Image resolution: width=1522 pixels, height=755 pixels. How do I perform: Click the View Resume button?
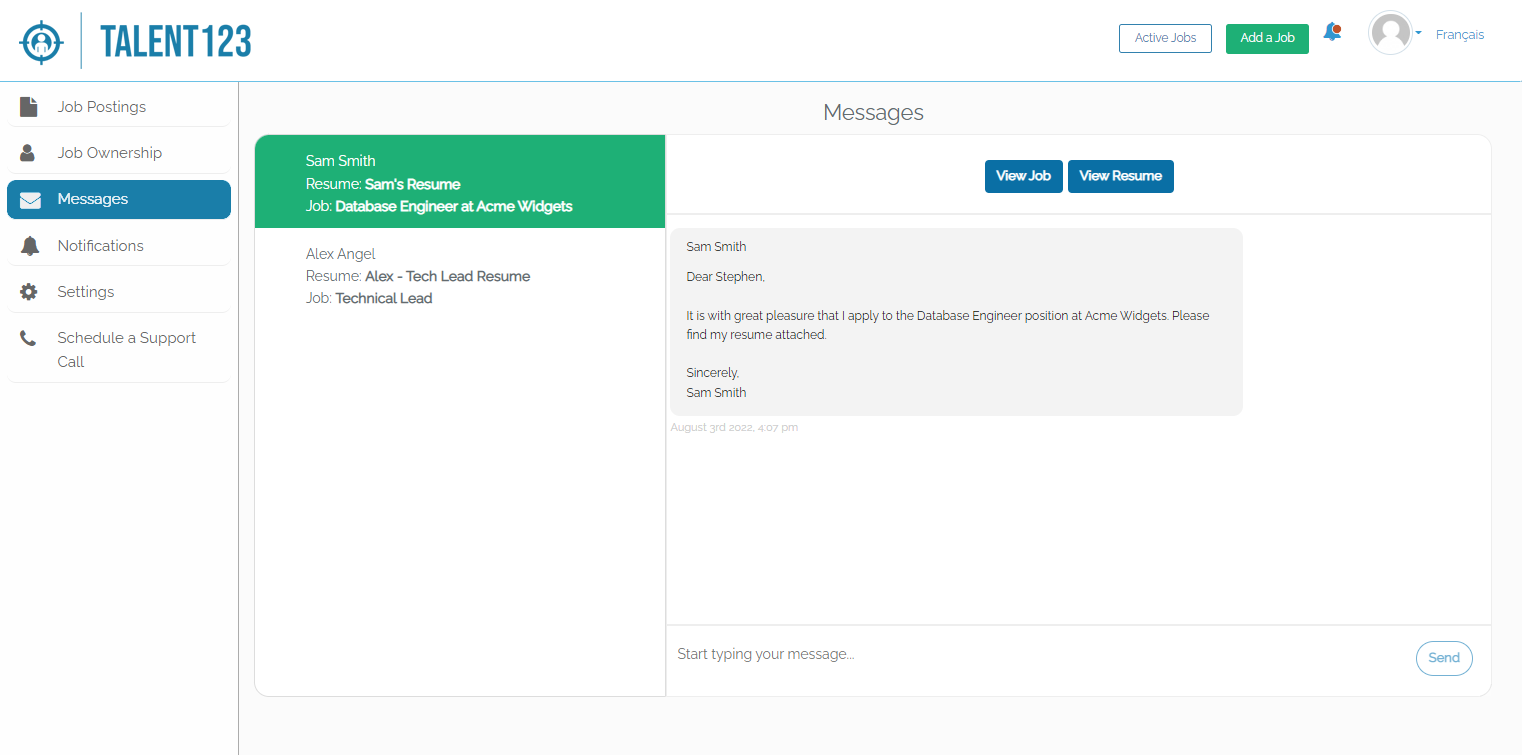point(1120,176)
